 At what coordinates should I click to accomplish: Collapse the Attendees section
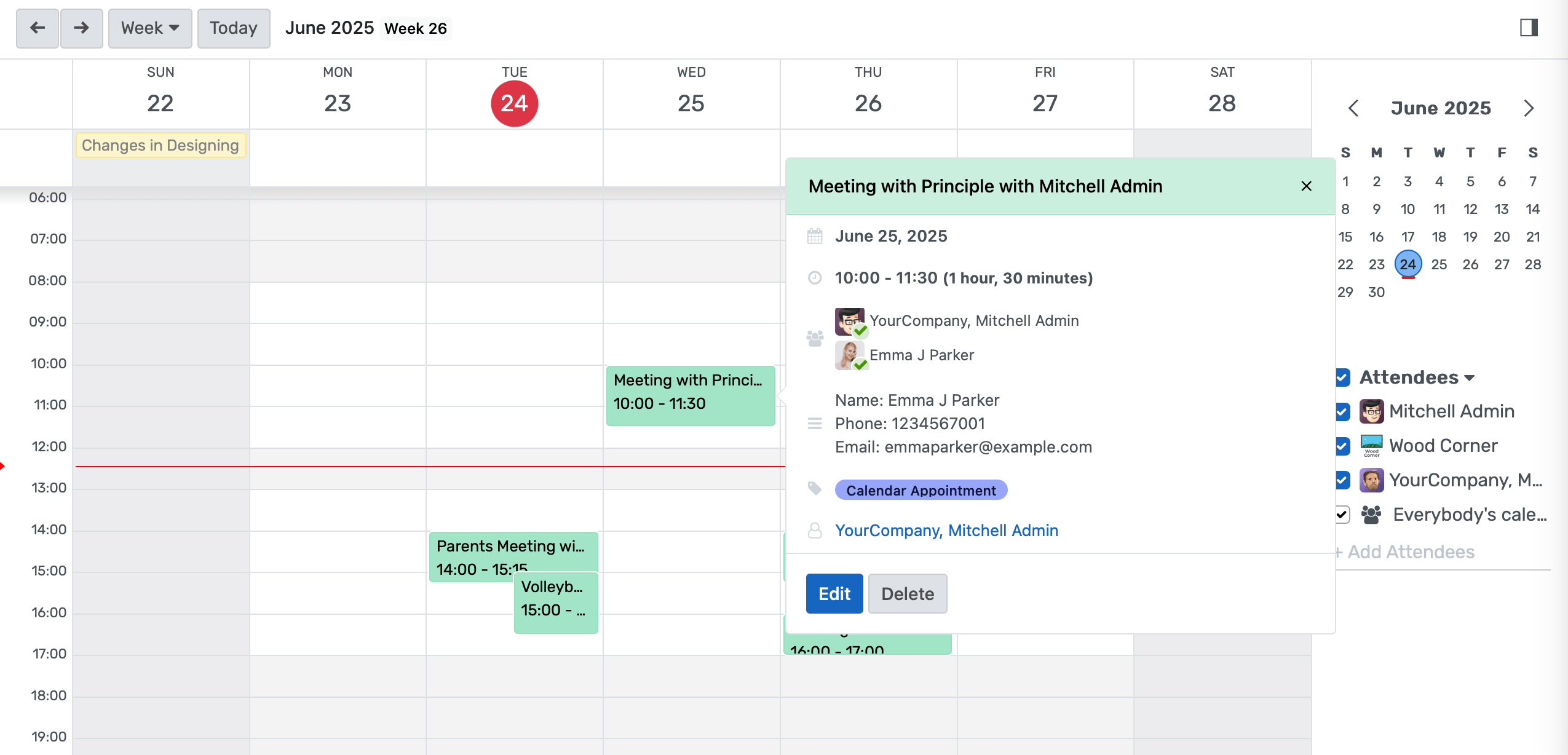(x=1470, y=378)
